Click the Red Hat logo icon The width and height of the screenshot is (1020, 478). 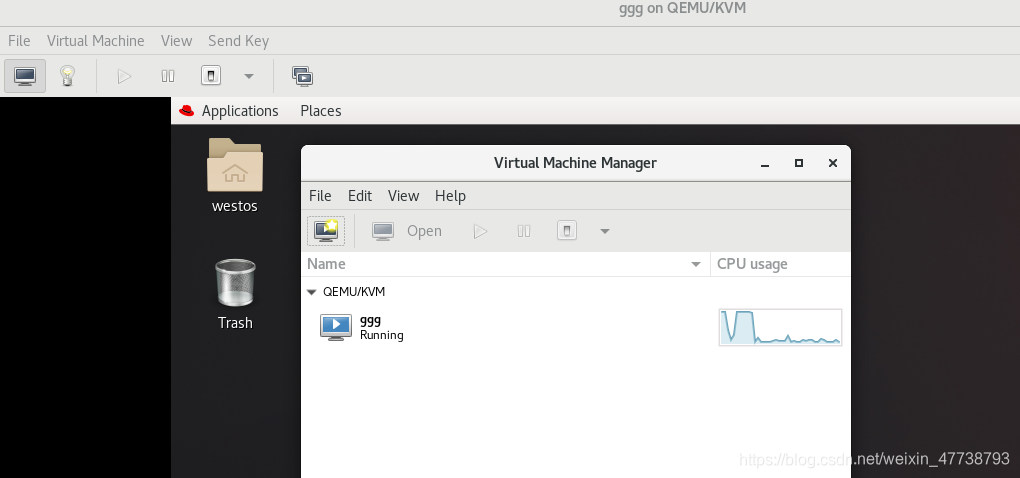(187, 111)
